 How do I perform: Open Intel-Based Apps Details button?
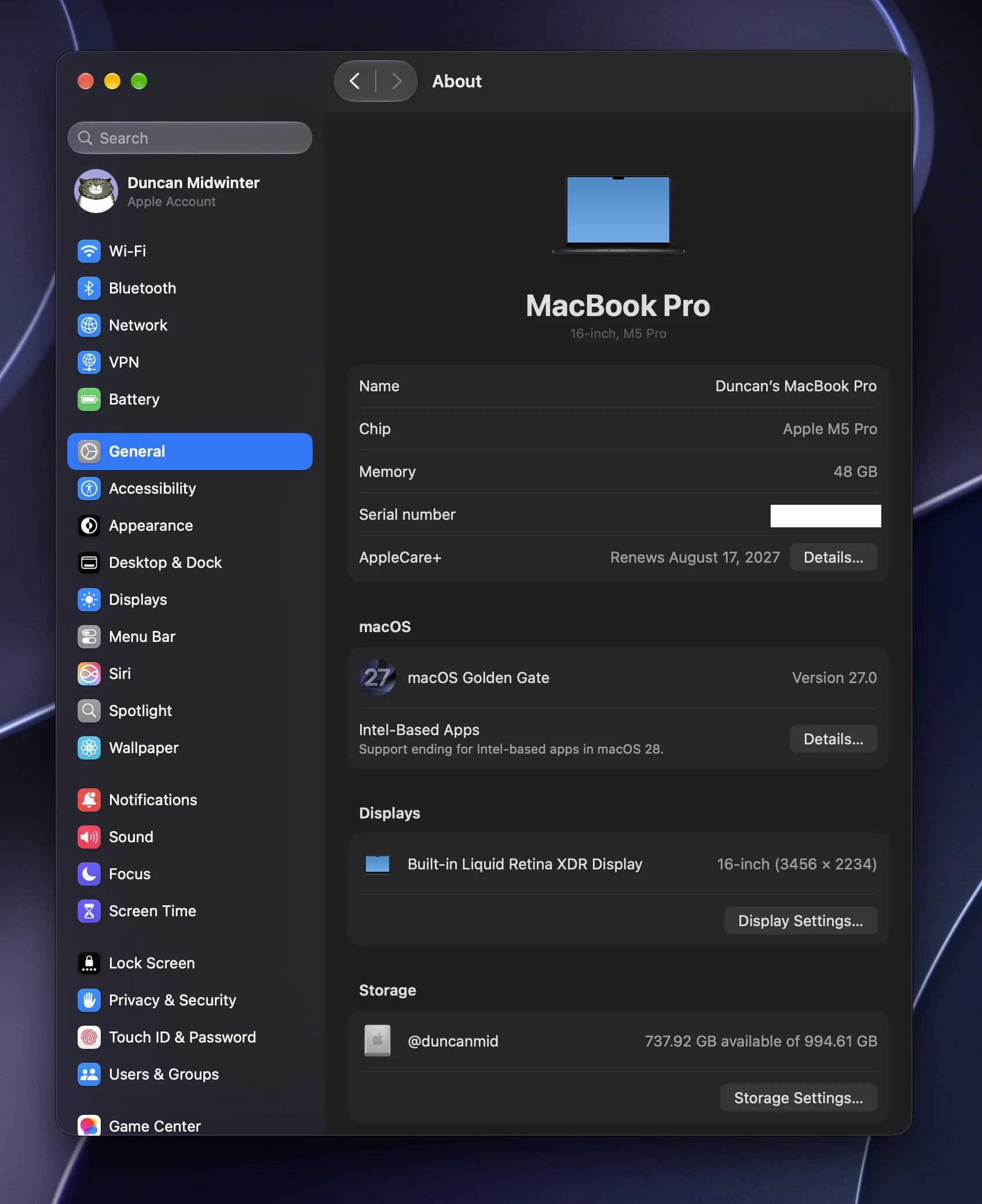[x=833, y=739]
